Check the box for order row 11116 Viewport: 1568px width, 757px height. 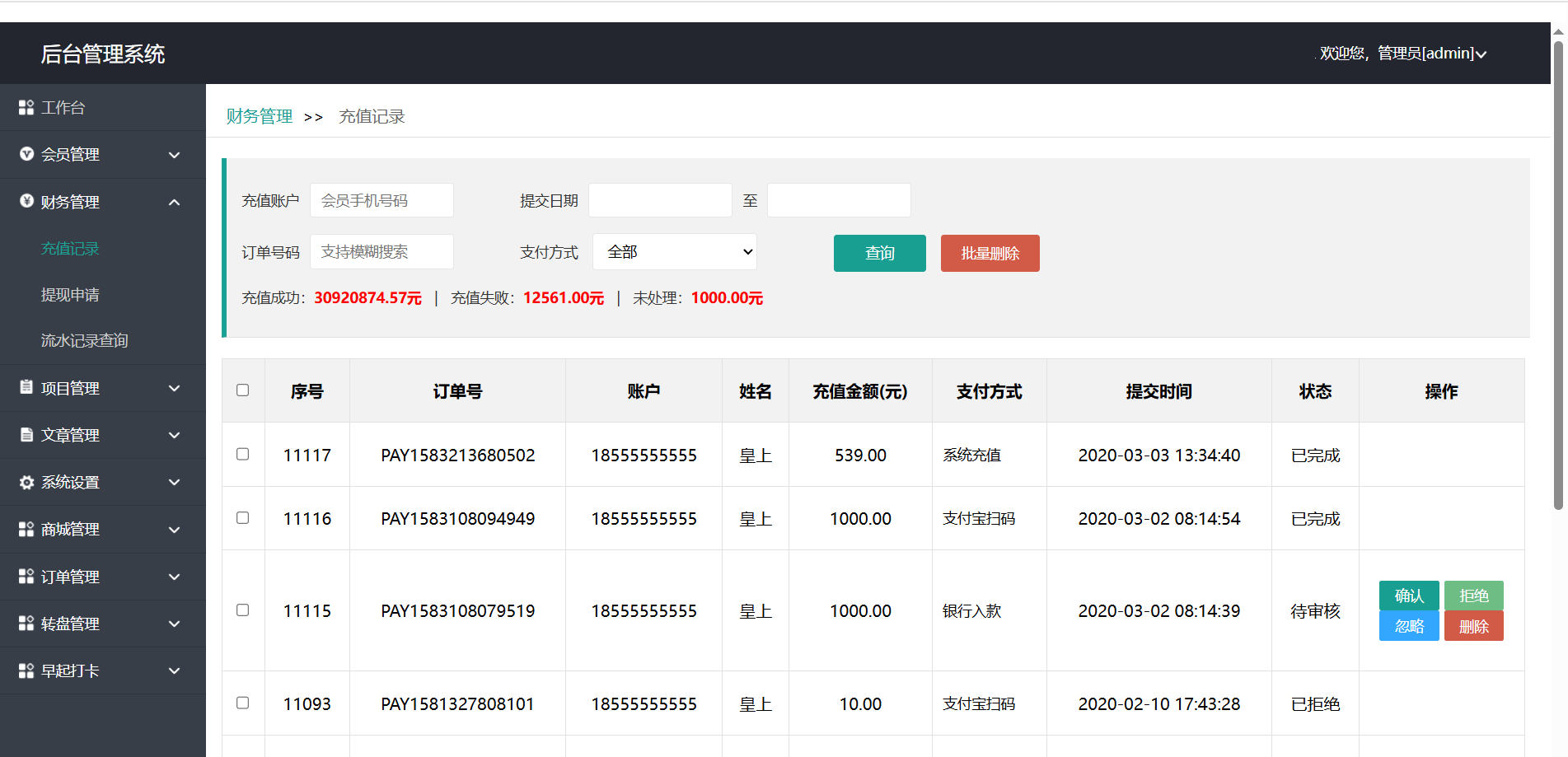242,518
